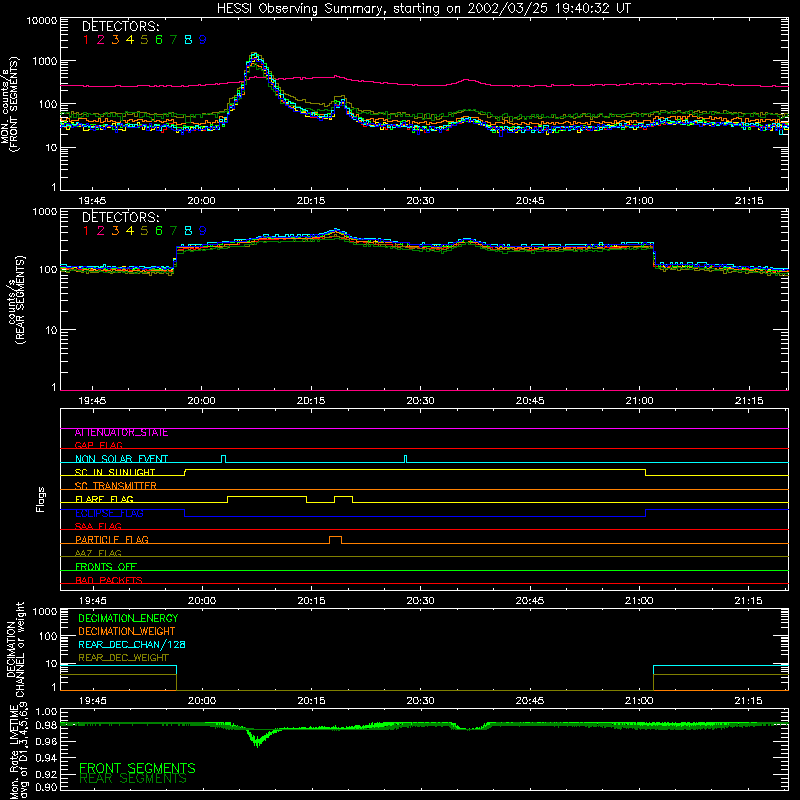Click dark green detector 7 in rear segments legend
Screen dimensions: 800x800
click(173, 231)
